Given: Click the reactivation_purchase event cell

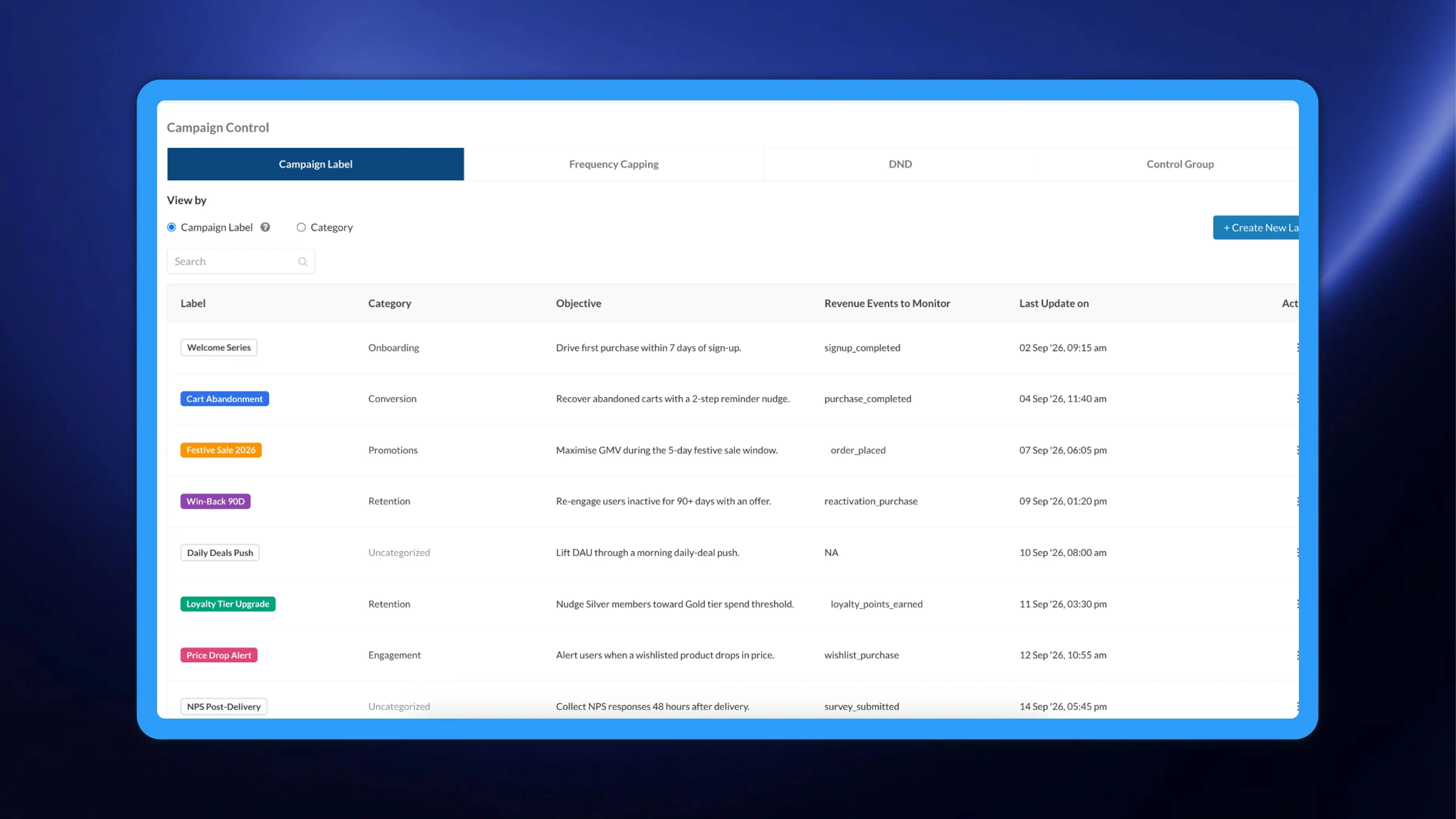Looking at the screenshot, I should point(871,501).
